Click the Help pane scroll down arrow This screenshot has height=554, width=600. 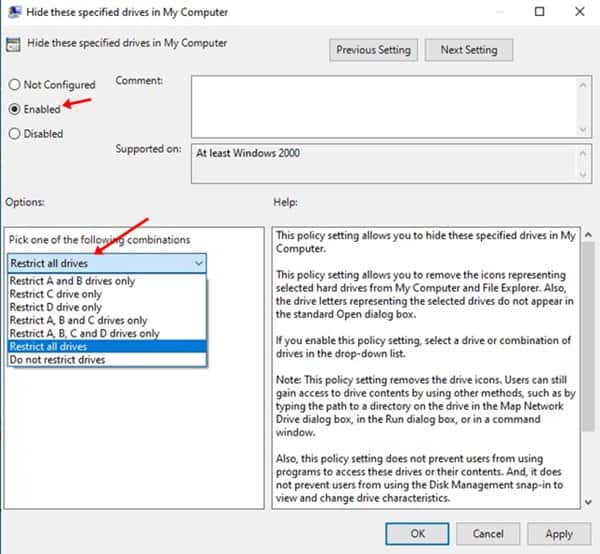click(x=588, y=502)
